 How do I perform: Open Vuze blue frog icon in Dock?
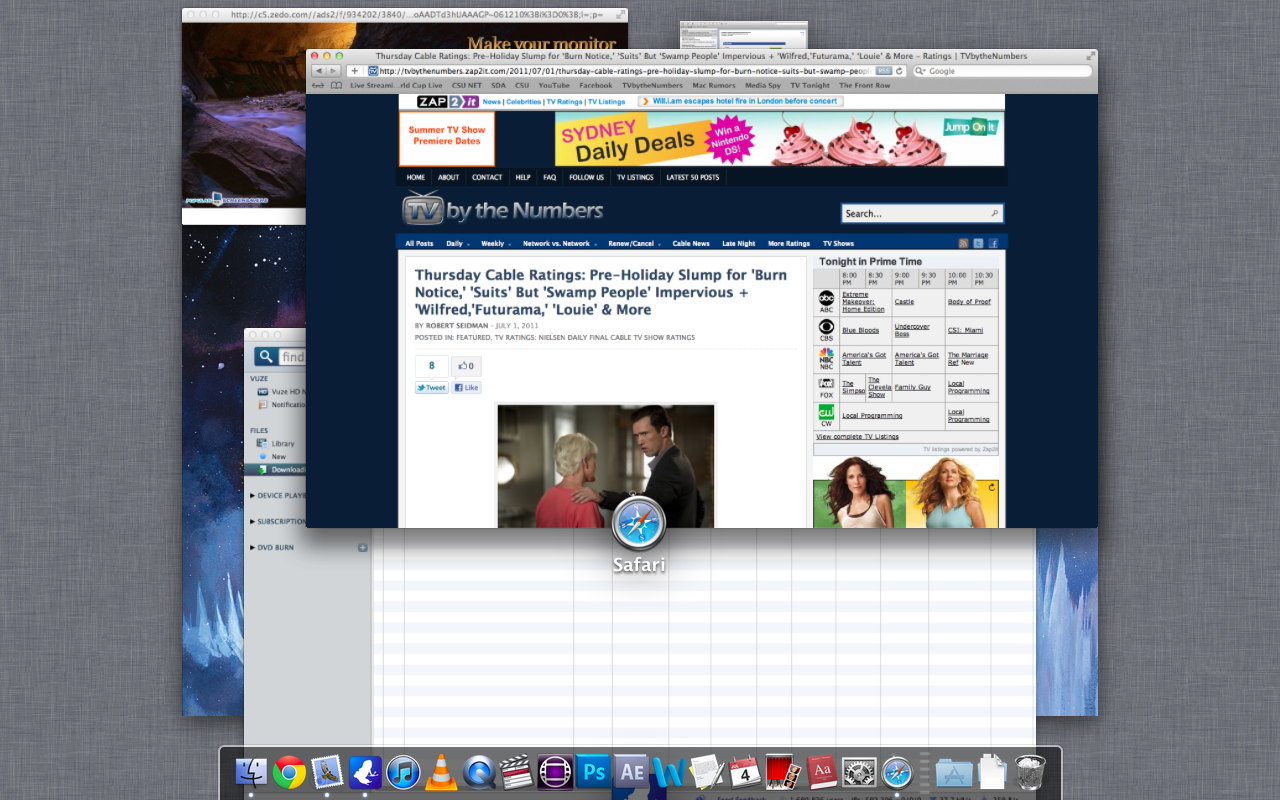click(x=365, y=771)
